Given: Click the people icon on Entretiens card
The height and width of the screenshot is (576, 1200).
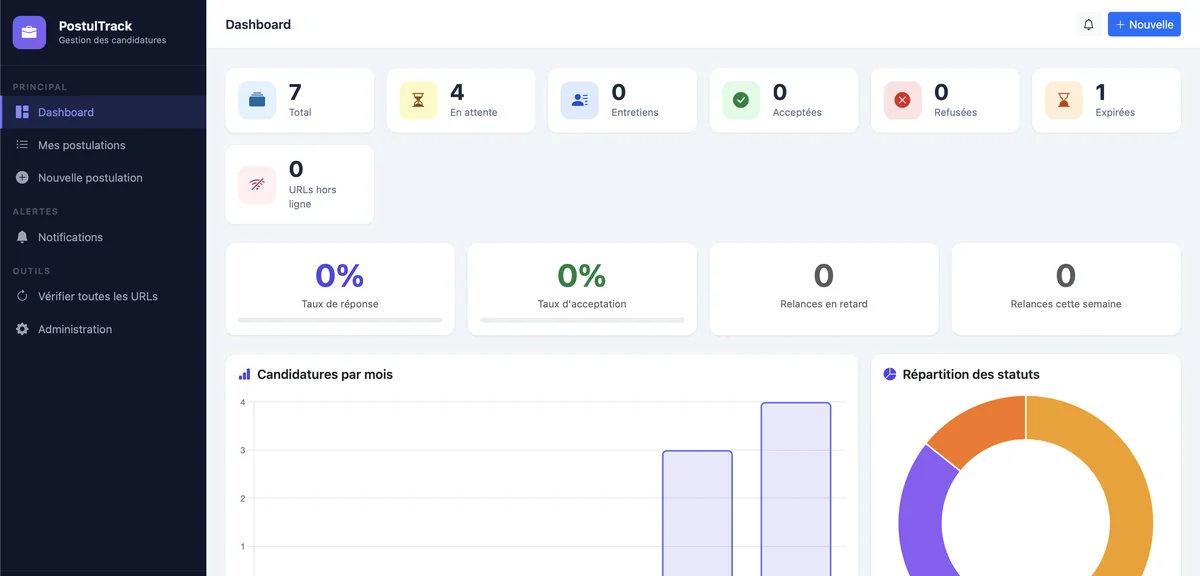Looking at the screenshot, I should coord(580,100).
